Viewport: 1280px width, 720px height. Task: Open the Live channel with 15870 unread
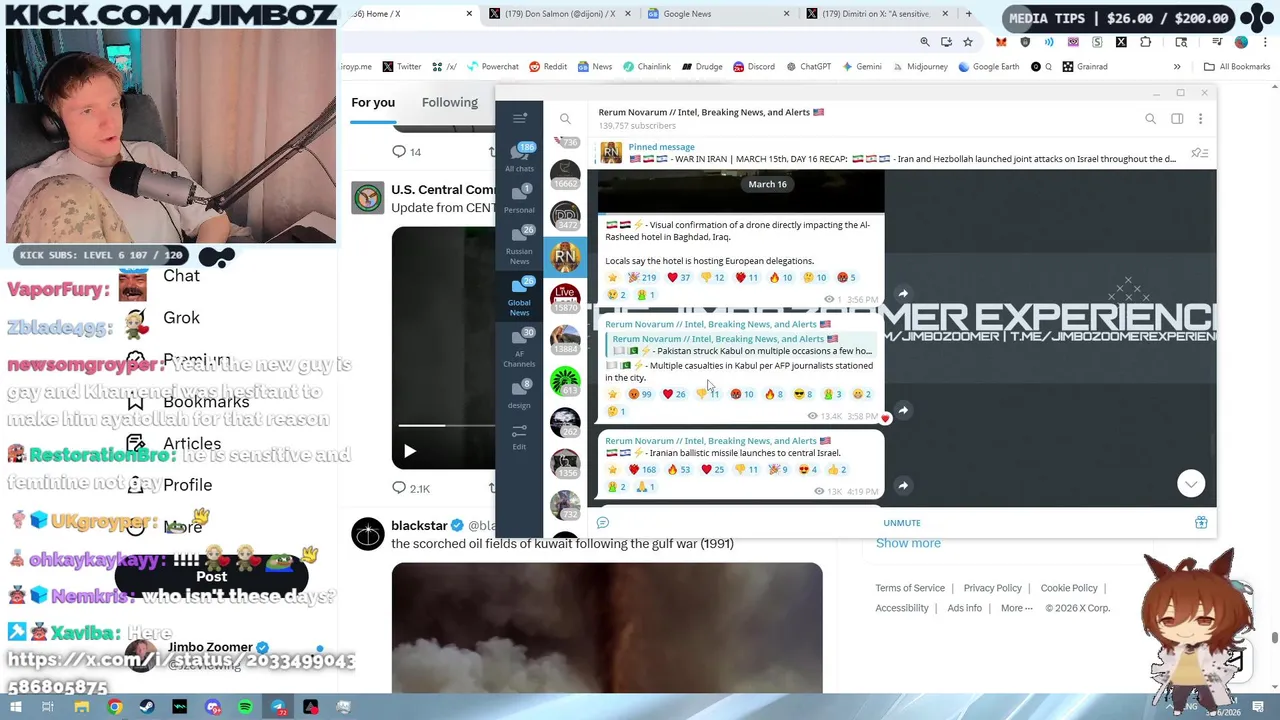tap(565, 298)
